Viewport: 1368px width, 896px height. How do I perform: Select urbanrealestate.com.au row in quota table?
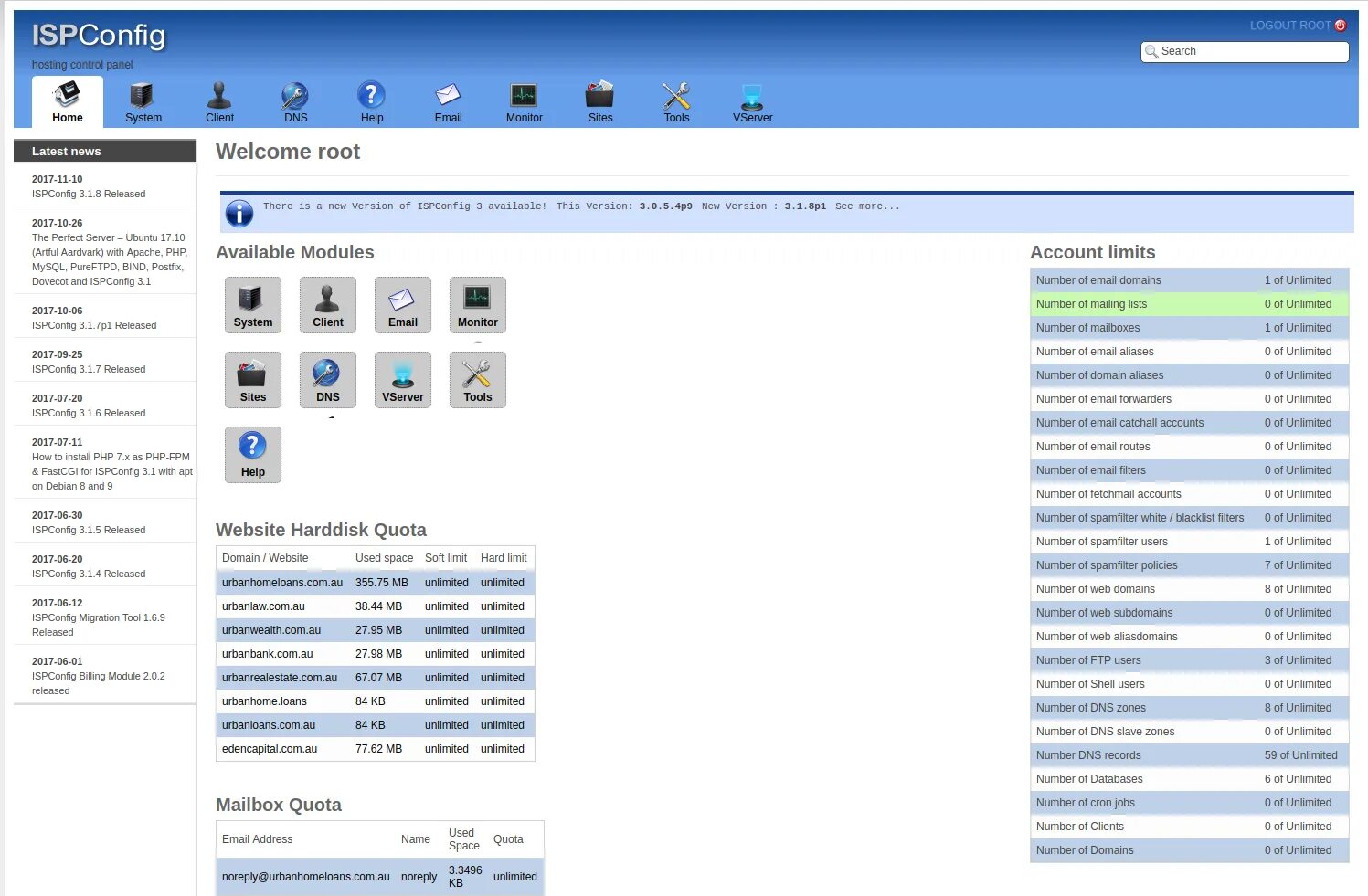point(376,678)
